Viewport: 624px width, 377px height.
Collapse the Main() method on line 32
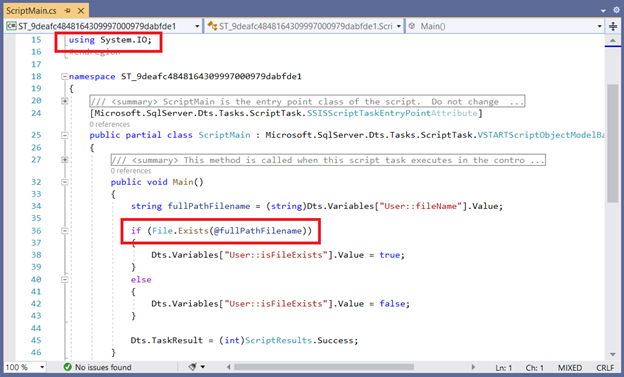[x=64, y=182]
